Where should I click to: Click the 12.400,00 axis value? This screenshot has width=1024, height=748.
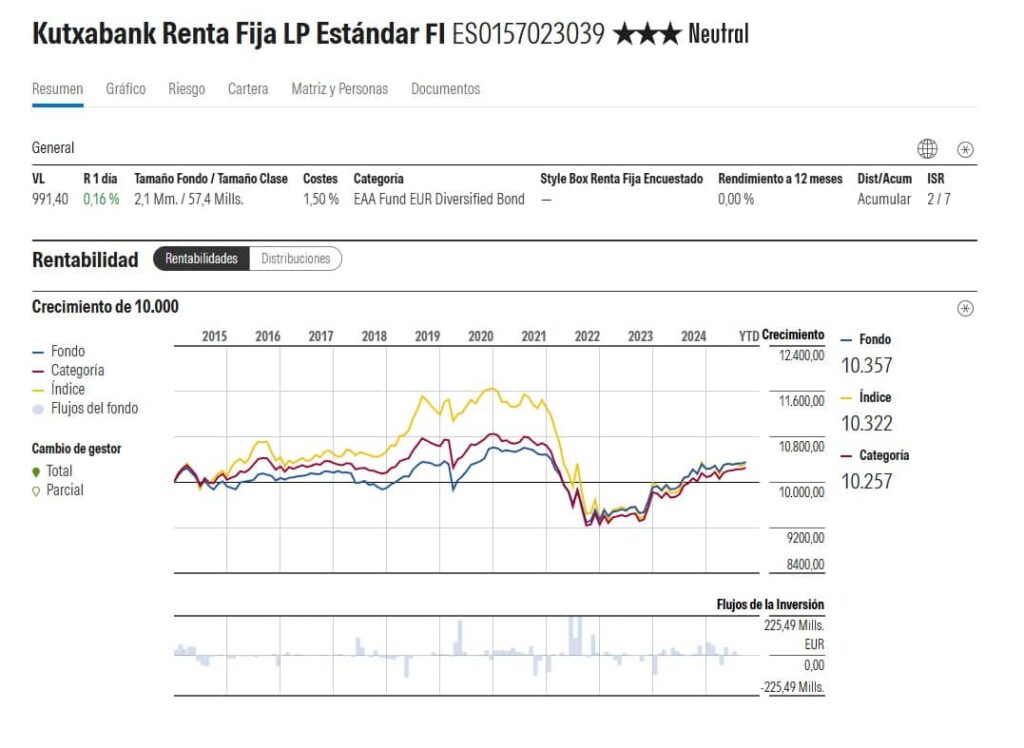tap(801, 356)
